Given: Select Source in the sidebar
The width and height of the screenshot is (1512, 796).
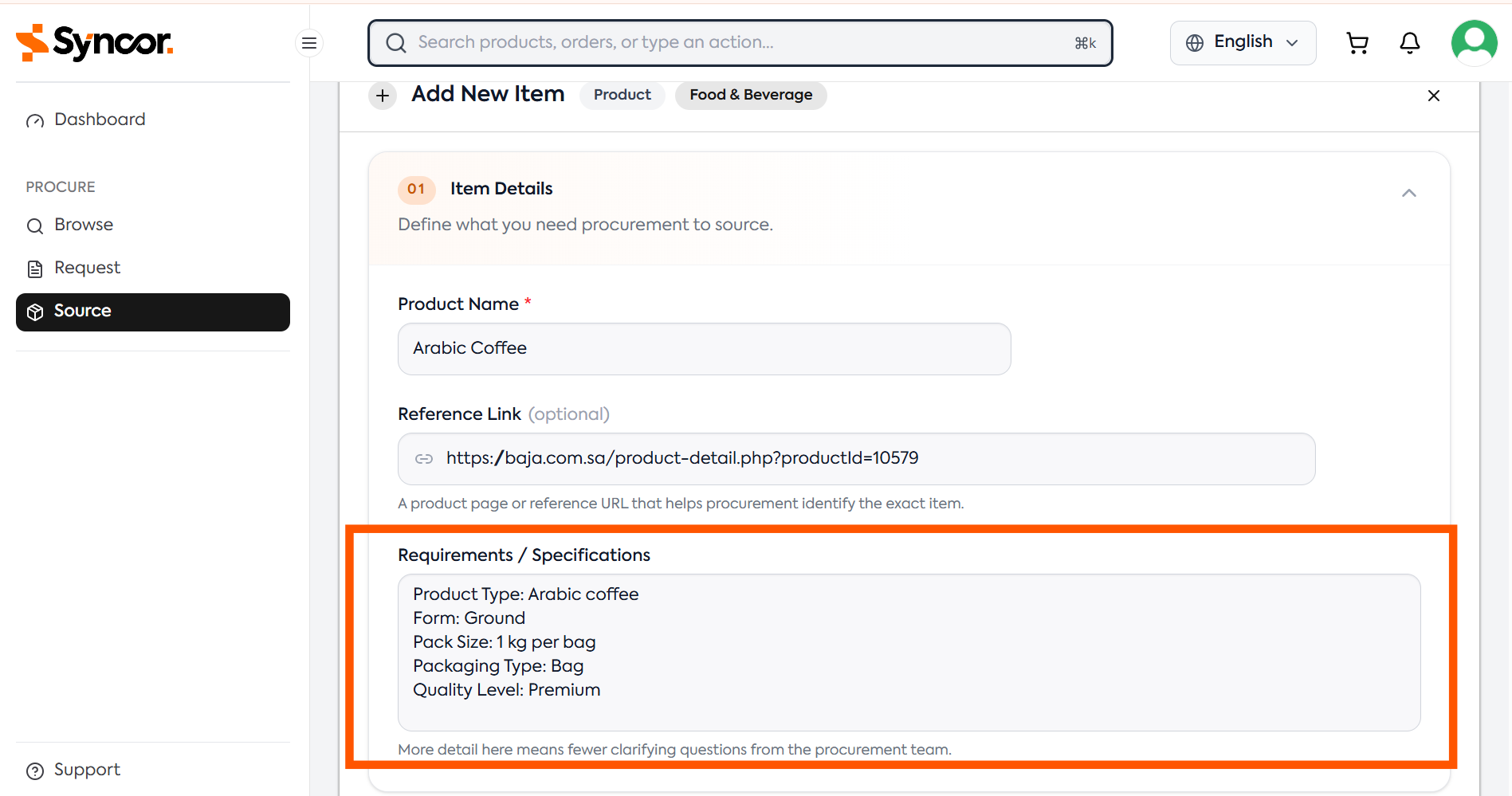Looking at the screenshot, I should [153, 312].
